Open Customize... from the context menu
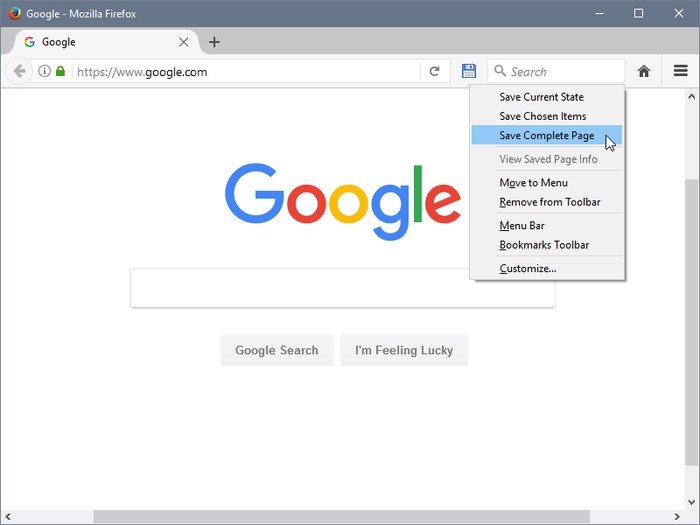 point(546,268)
